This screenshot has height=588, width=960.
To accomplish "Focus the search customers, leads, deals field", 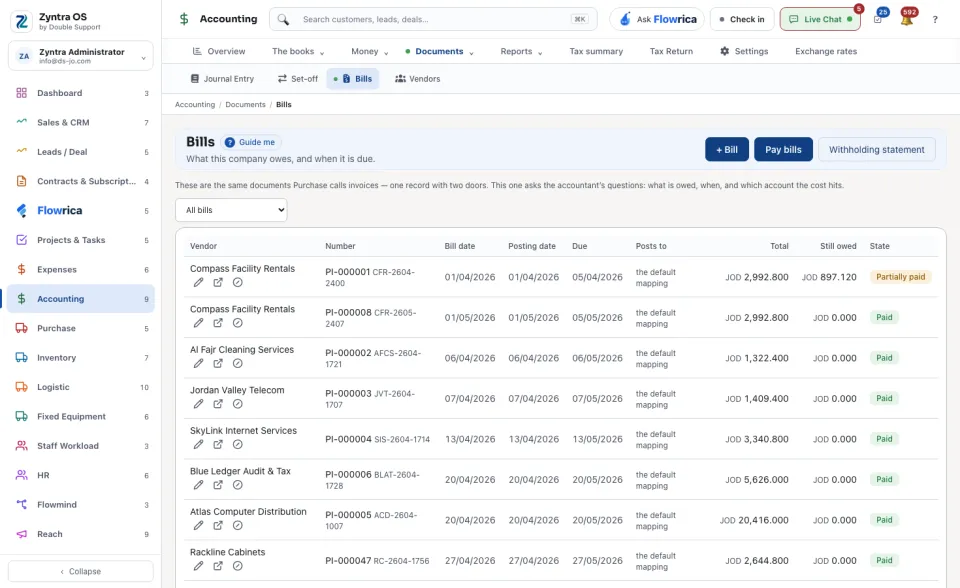I will pos(433,20).
